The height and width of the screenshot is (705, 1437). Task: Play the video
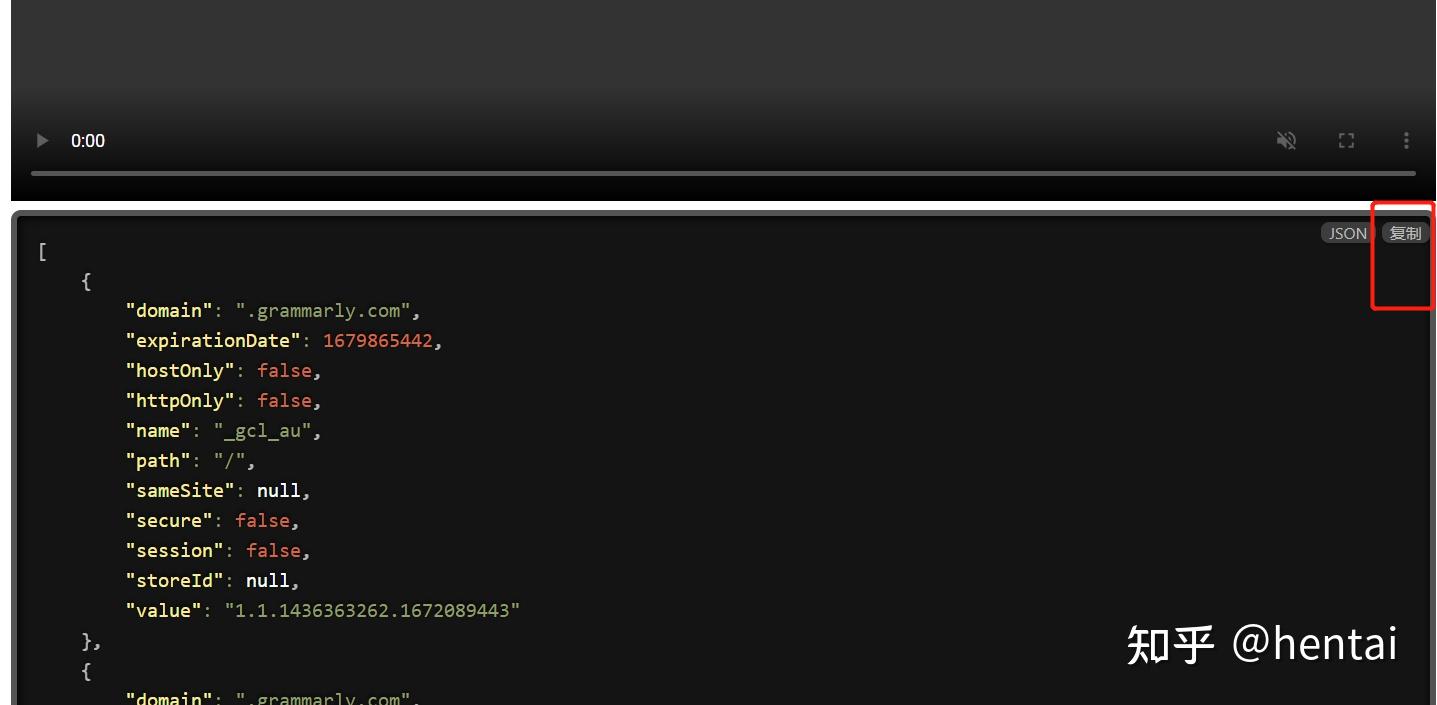coord(42,141)
